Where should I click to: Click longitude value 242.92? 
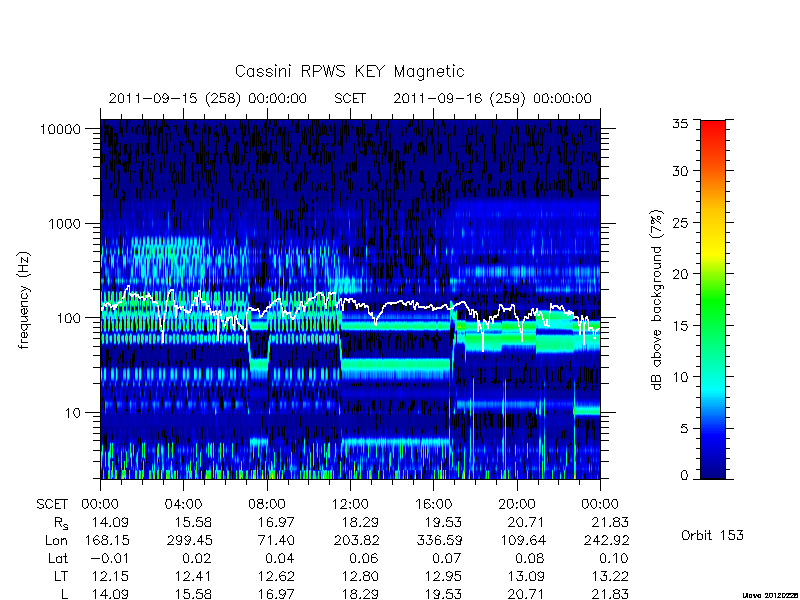click(607, 540)
